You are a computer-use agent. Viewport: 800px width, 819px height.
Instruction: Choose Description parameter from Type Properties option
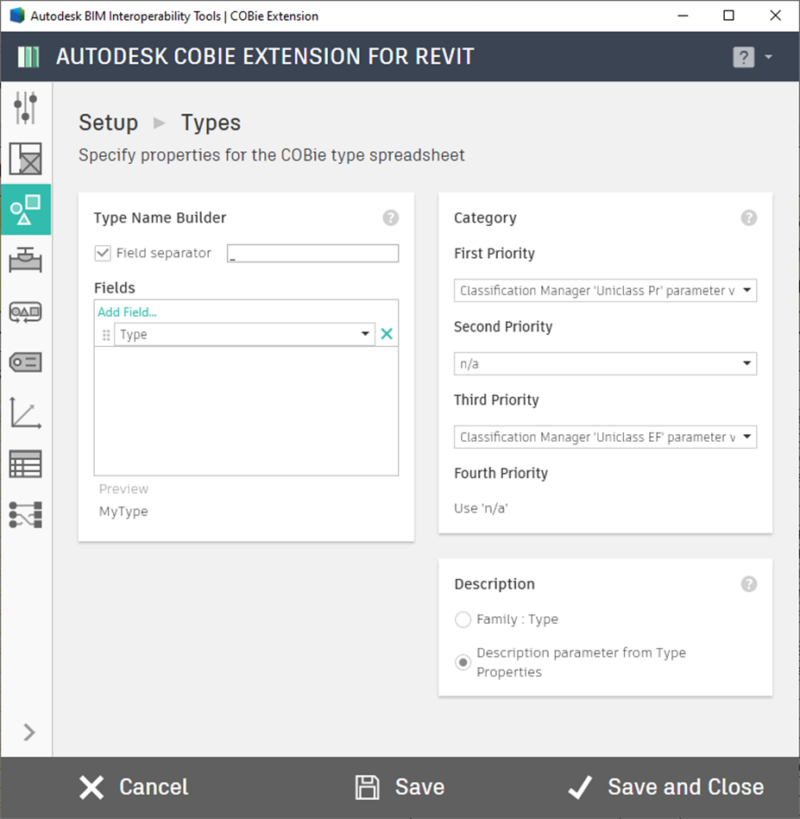463,662
